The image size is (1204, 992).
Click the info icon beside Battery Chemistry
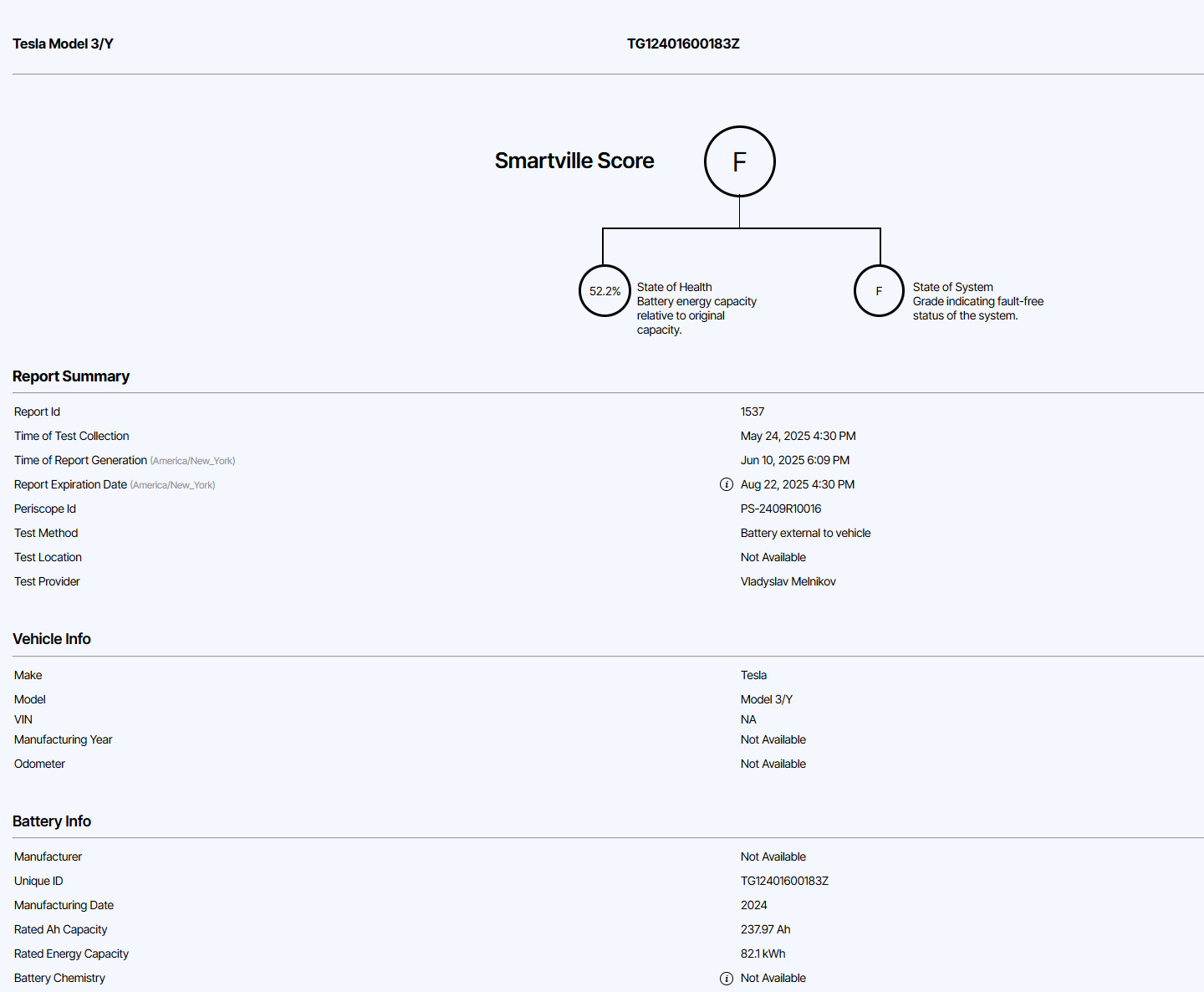coord(727,978)
